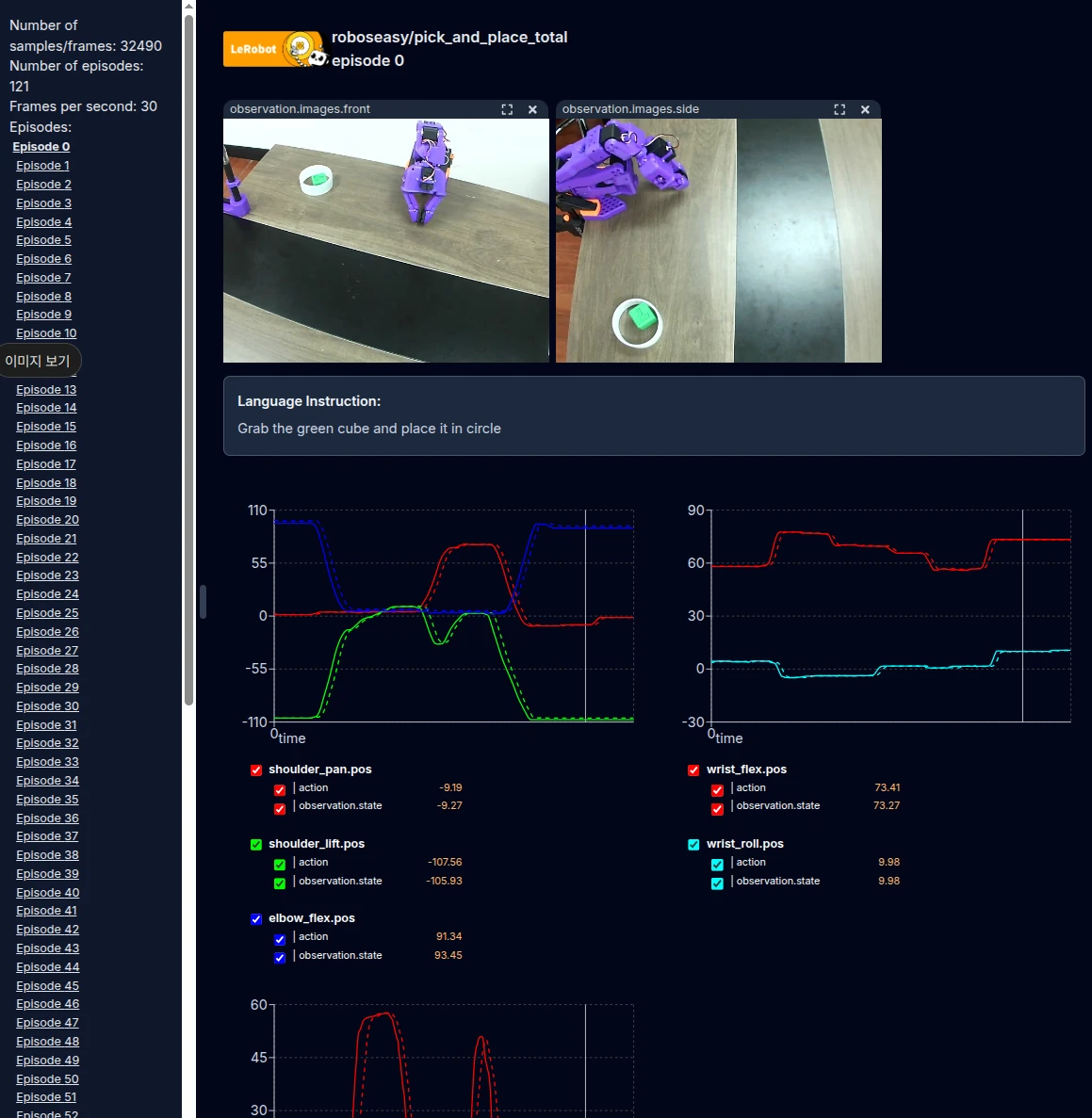The width and height of the screenshot is (1092, 1118).
Task: Open Episode 27 in the sidebar
Action: tap(47, 650)
